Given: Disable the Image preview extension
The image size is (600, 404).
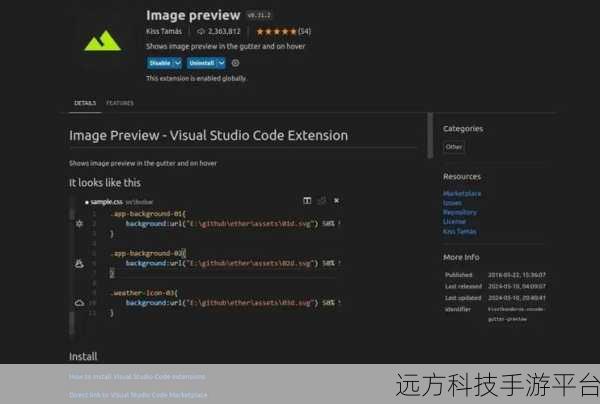Looking at the screenshot, I should pos(160,63).
